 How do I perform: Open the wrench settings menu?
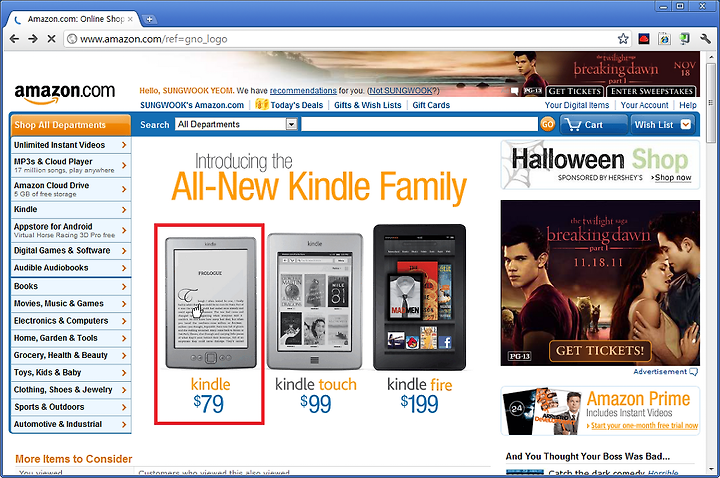(x=705, y=39)
